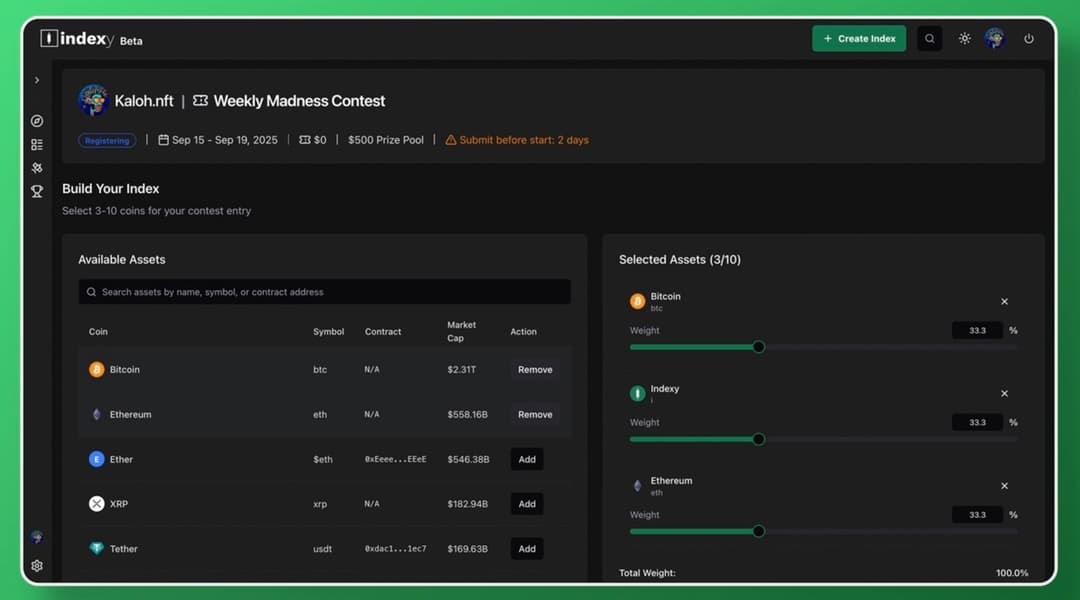The height and width of the screenshot is (600, 1080).
Task: Toggle the light theme sun icon
Action: pos(964,39)
